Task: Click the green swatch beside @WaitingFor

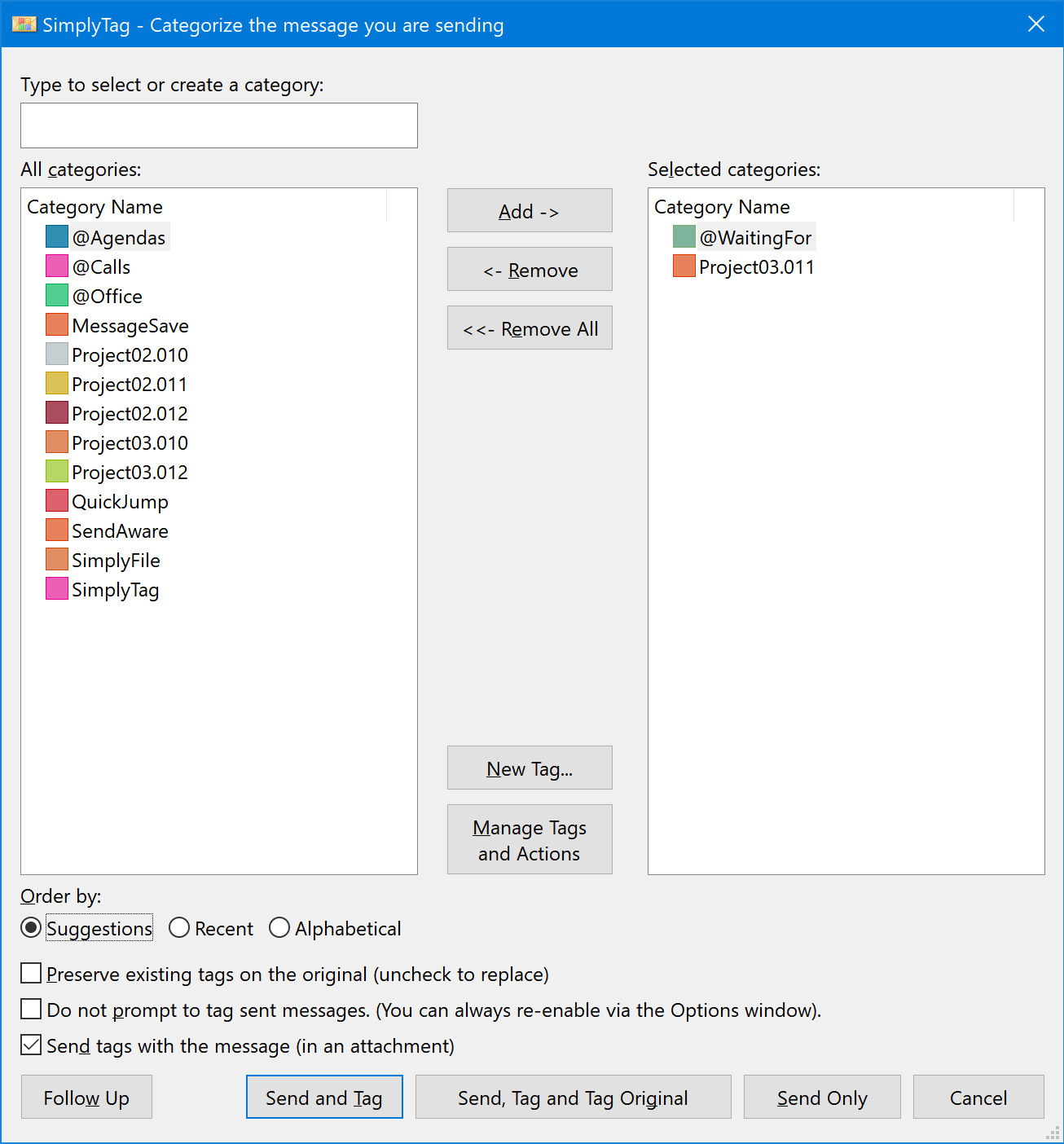Action: [x=684, y=237]
